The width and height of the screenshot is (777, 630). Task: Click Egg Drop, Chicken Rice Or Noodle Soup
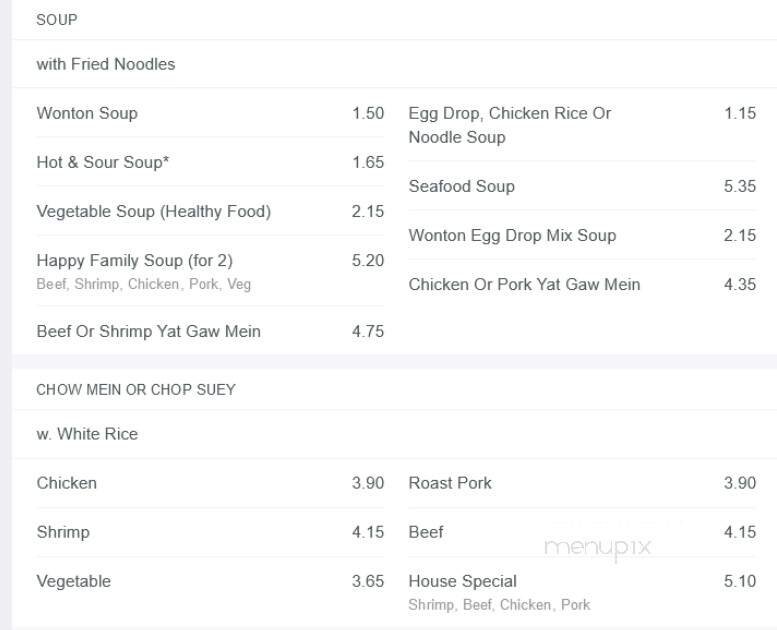point(509,125)
